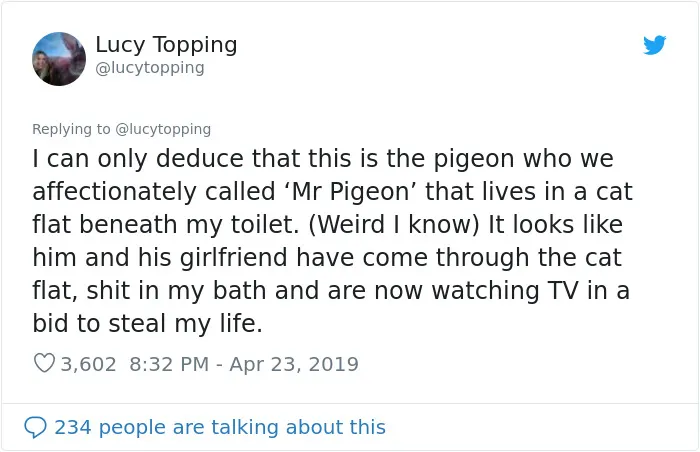Click the Twitter bird logo icon
Viewport: 700px width, 452px height.
(x=654, y=45)
